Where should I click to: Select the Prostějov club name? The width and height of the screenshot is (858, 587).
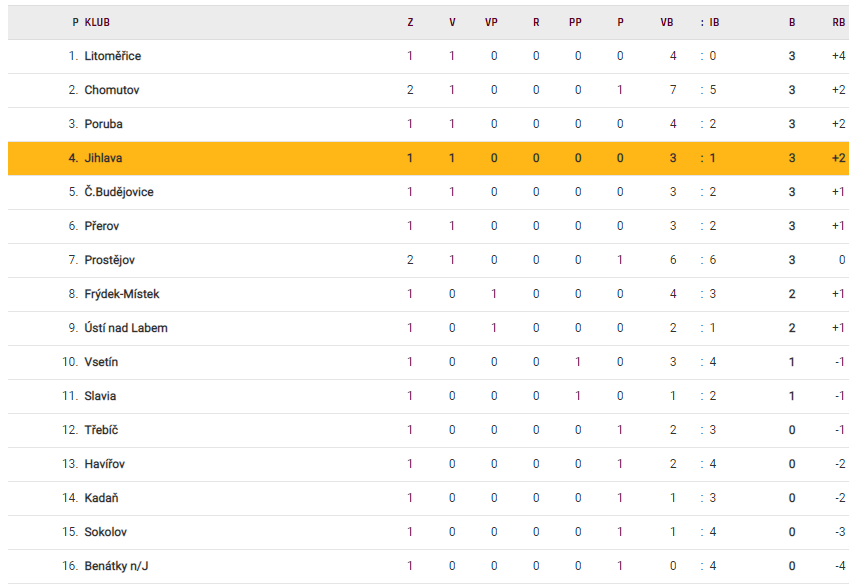109,260
